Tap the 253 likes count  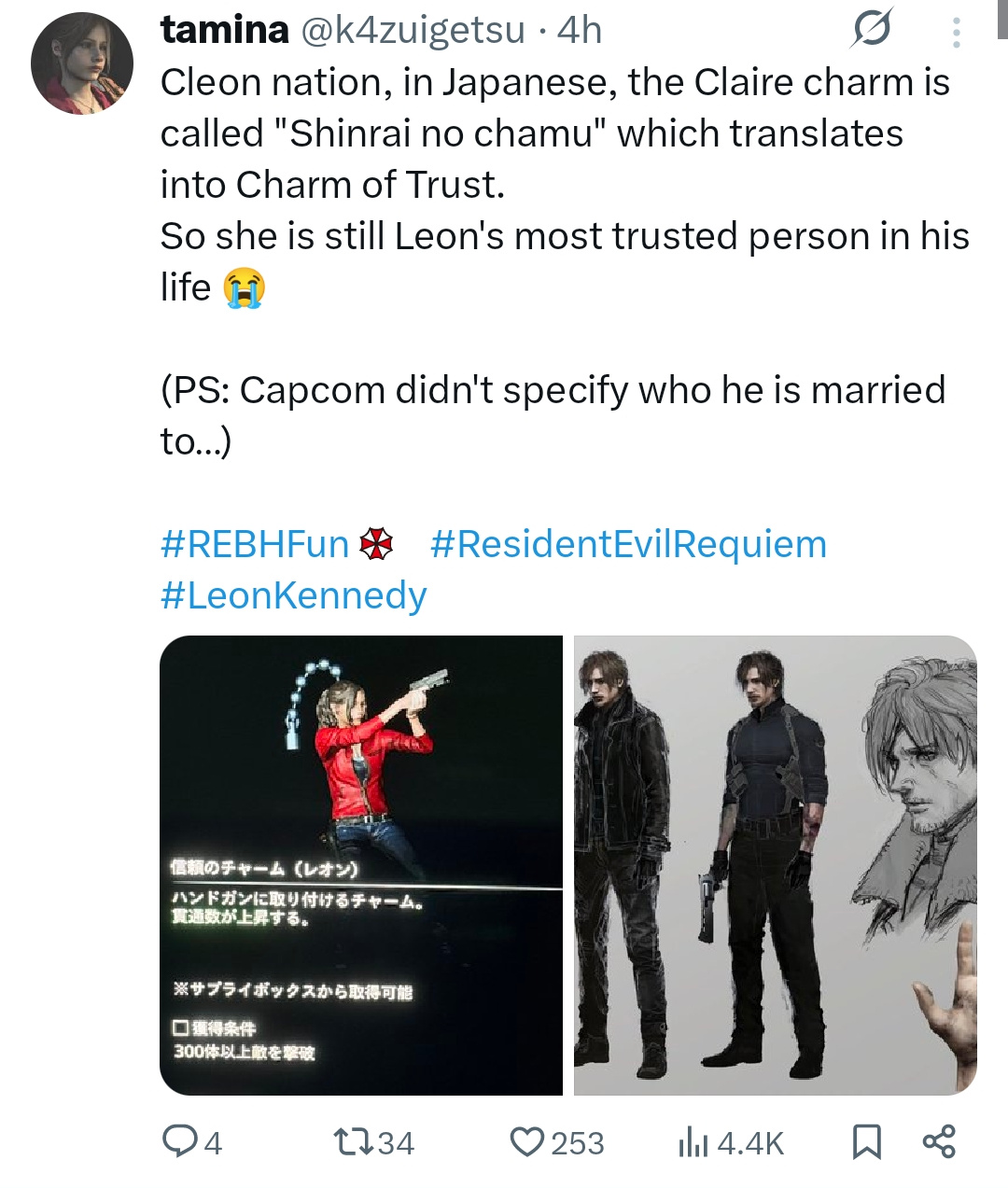577,1143
